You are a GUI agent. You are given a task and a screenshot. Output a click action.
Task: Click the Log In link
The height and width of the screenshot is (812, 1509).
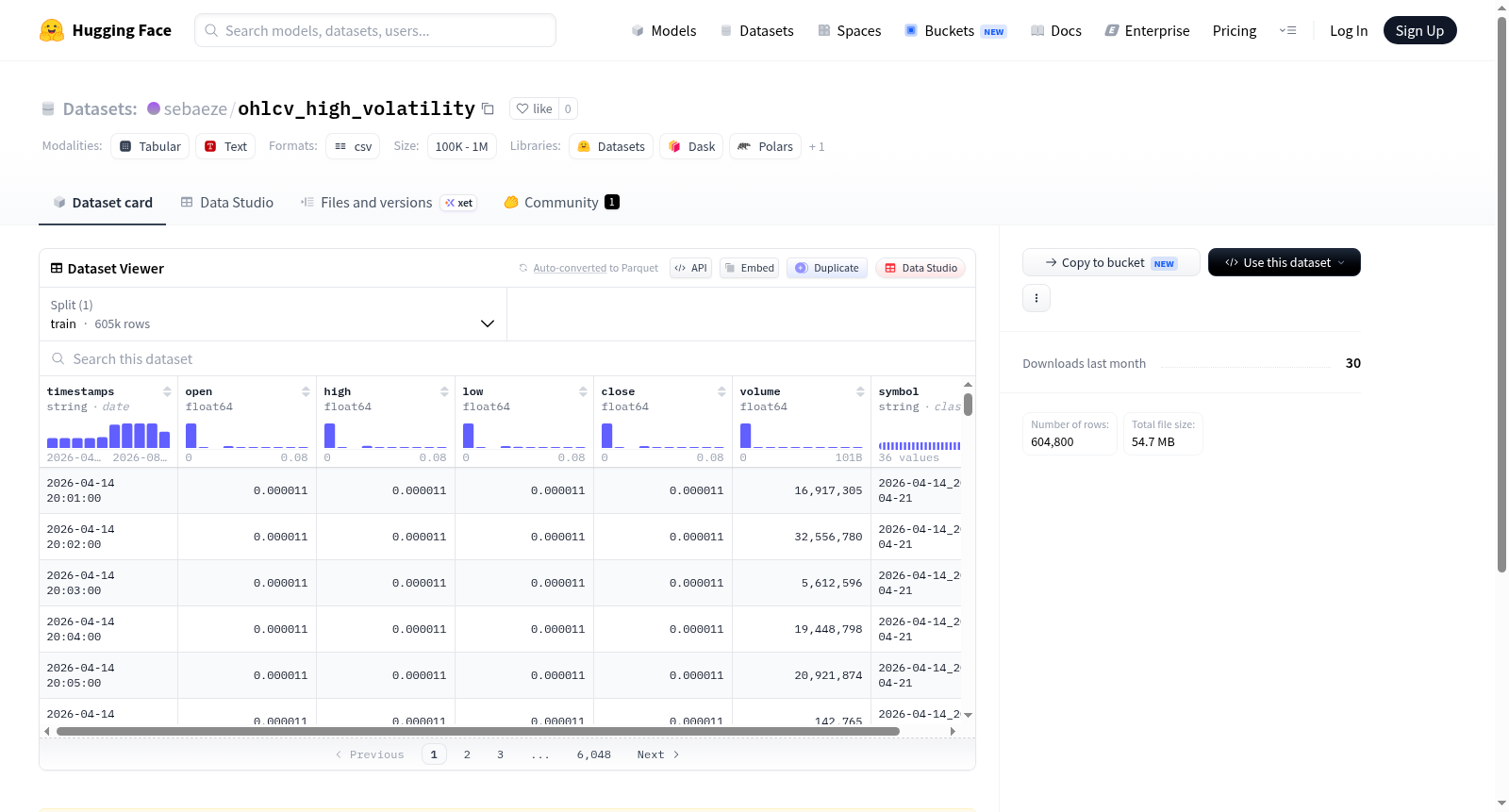1349,30
